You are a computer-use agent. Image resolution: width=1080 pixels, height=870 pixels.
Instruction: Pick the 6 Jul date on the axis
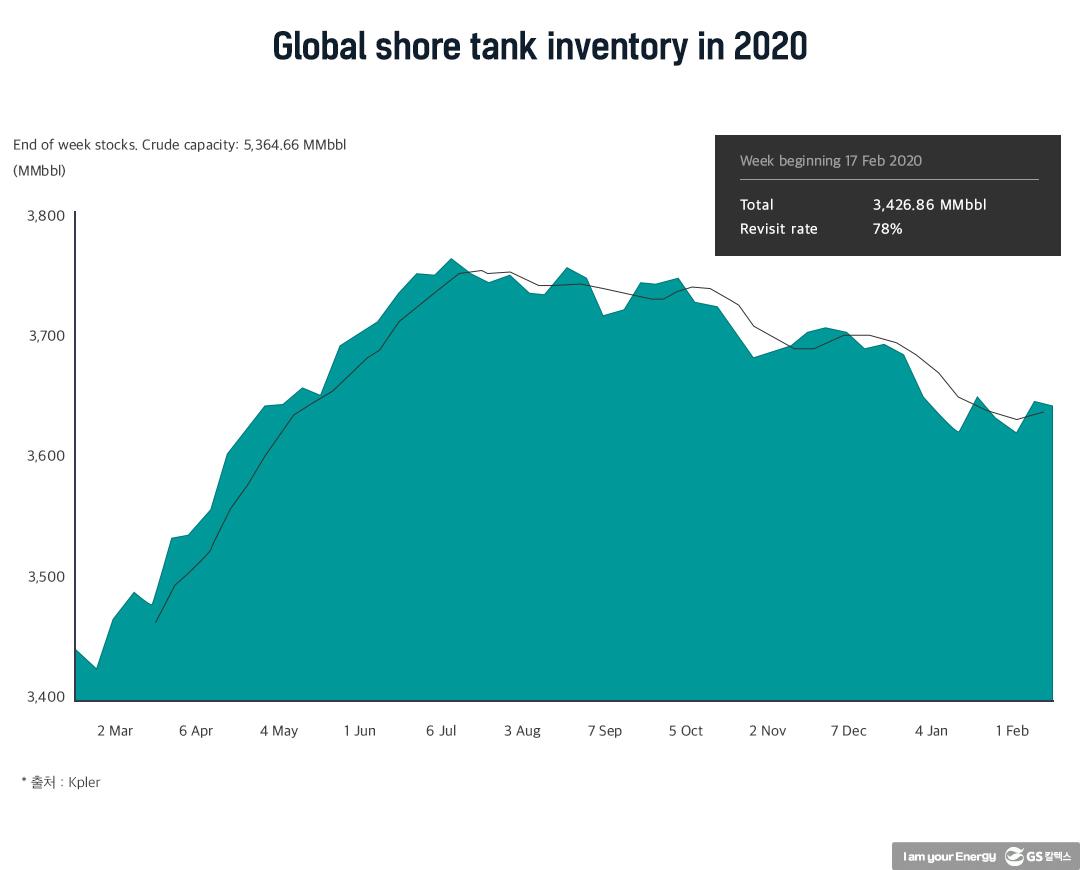tap(441, 731)
